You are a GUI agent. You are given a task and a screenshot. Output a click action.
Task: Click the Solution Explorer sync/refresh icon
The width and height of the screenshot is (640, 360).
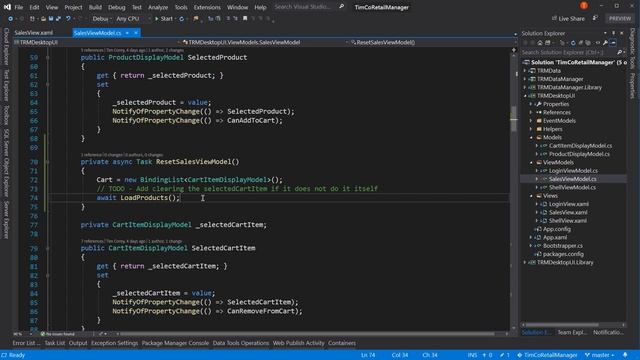pyautogui.click(x=573, y=43)
